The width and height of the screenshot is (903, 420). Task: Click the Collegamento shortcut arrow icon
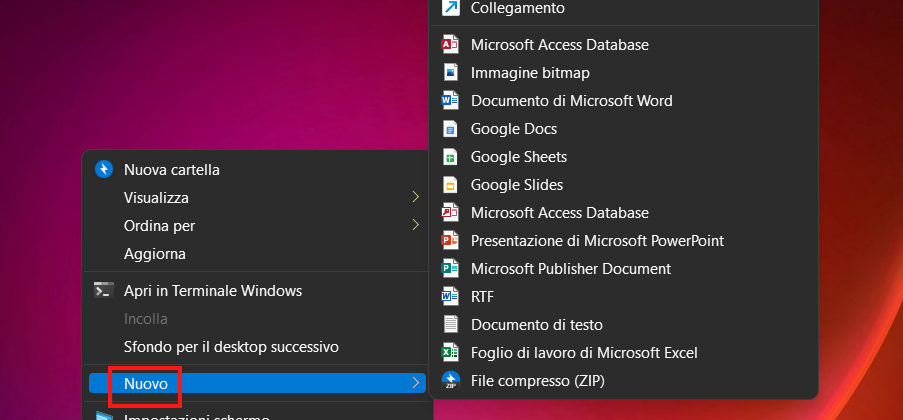point(450,8)
